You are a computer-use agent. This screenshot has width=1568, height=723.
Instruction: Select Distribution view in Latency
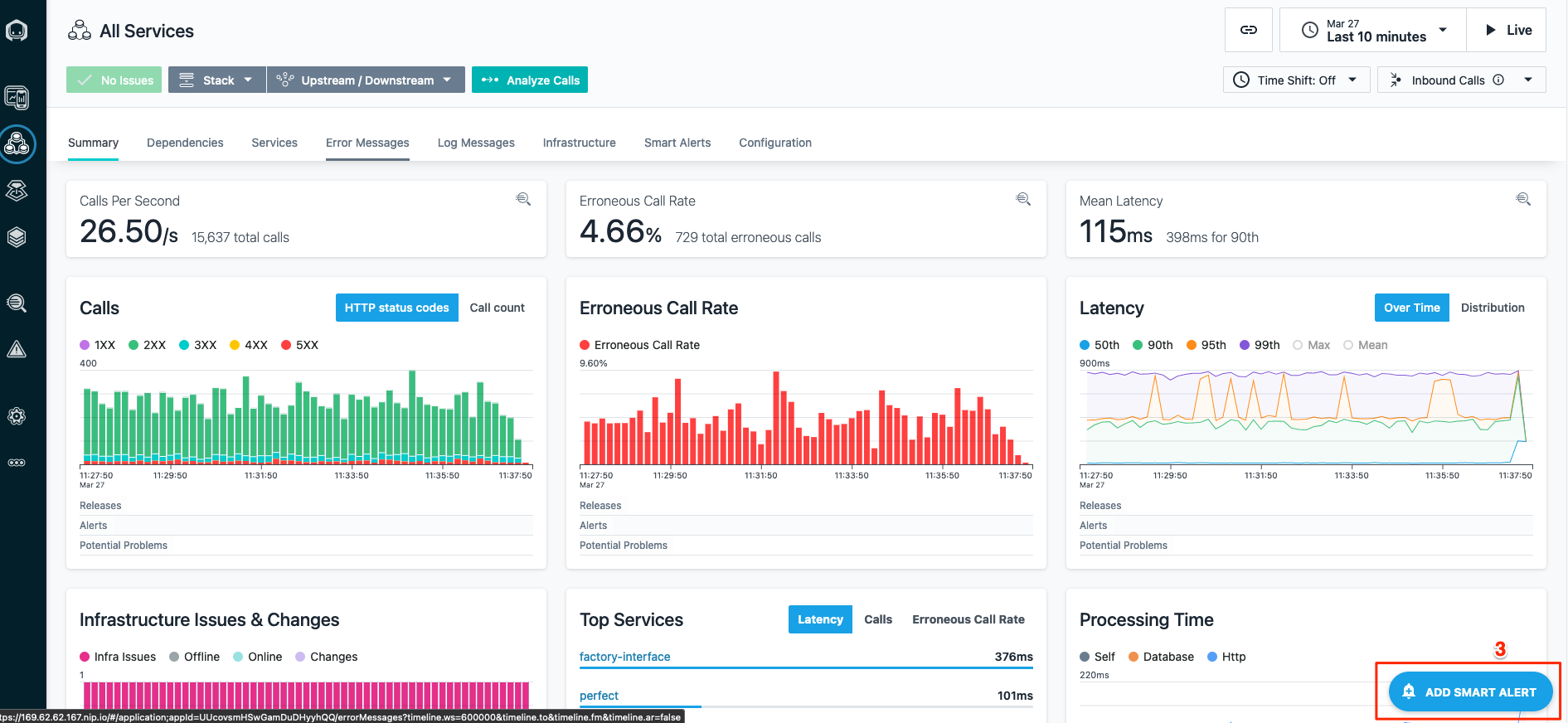click(1493, 308)
